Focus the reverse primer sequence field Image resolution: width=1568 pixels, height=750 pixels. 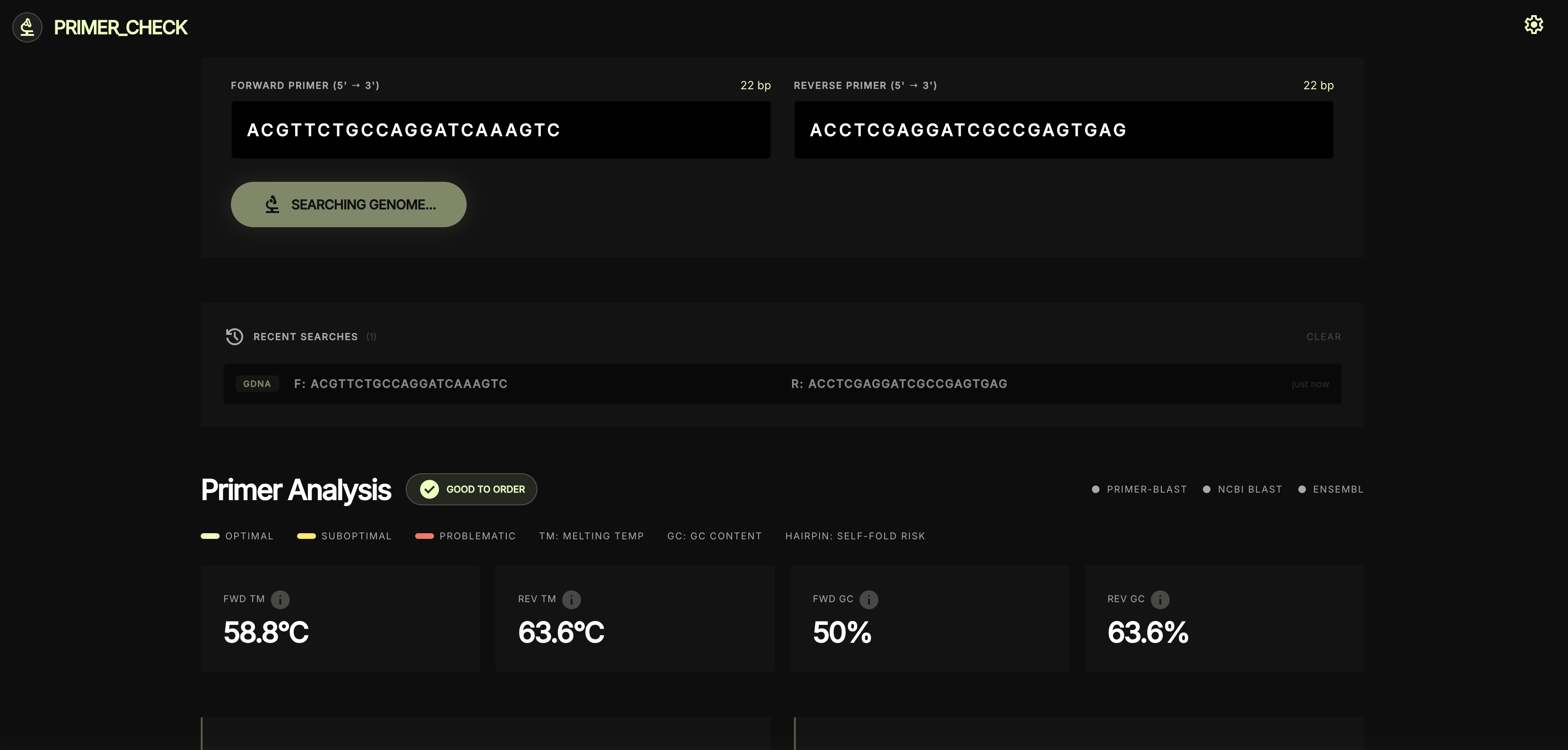(x=1063, y=130)
